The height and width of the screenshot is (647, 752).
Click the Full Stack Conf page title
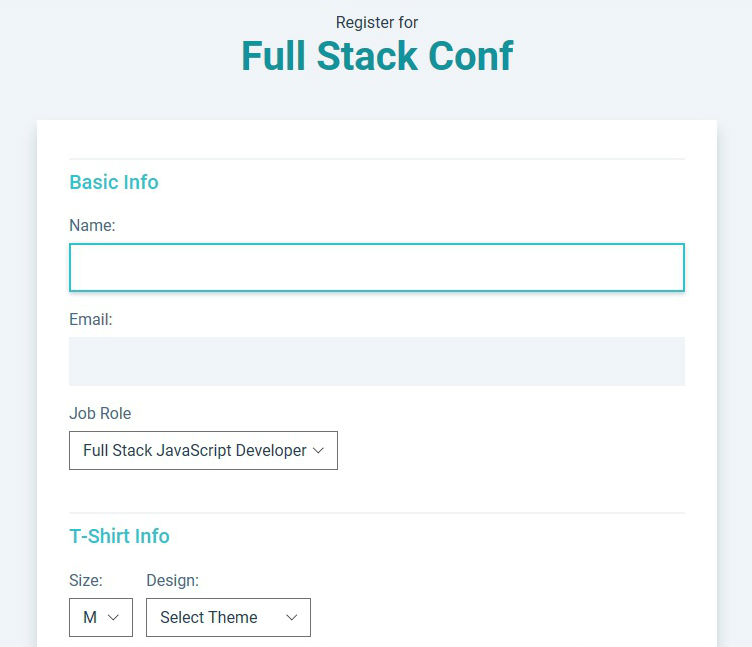tap(376, 56)
